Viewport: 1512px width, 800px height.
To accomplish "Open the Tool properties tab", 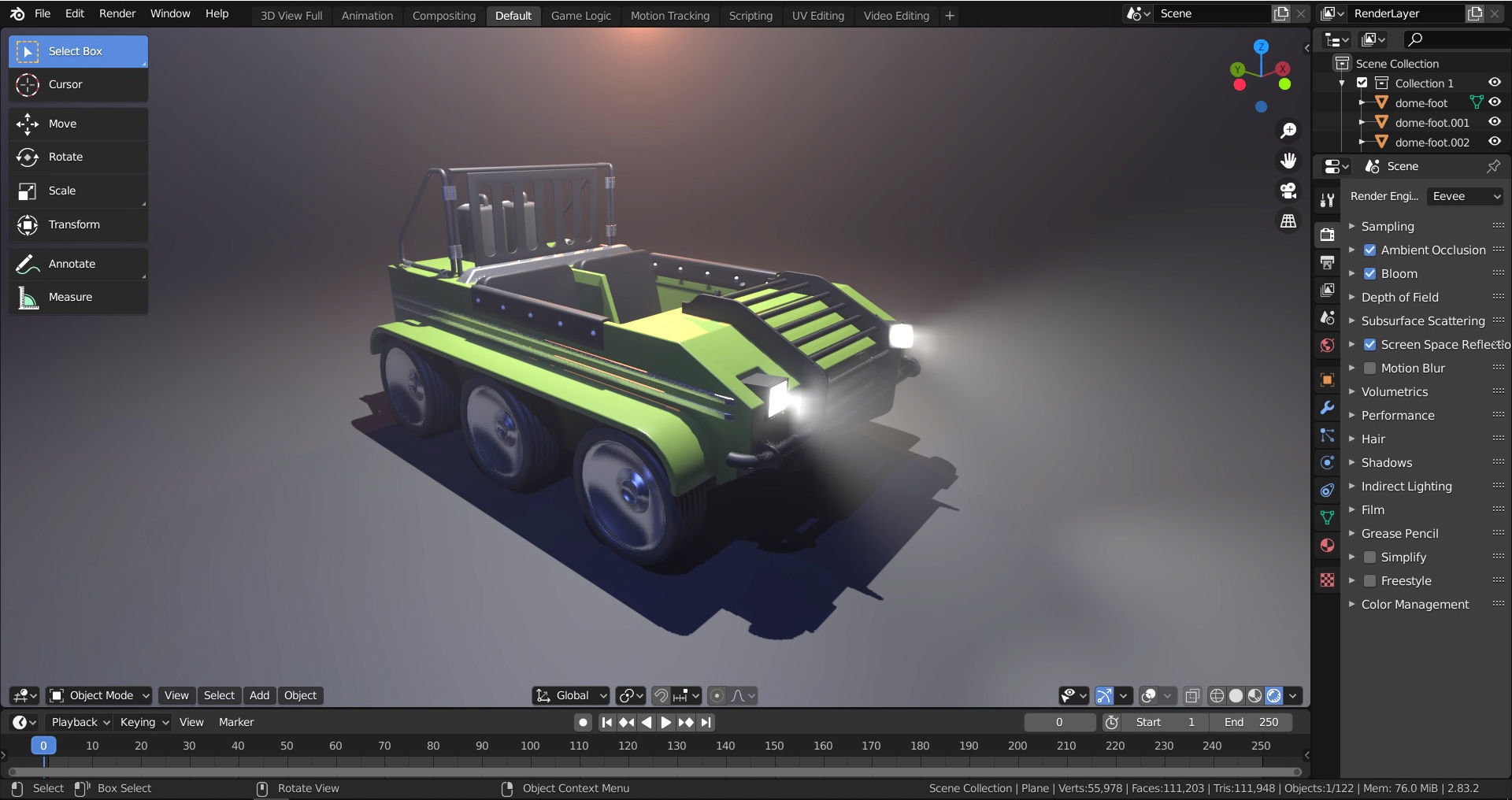I will (1327, 200).
